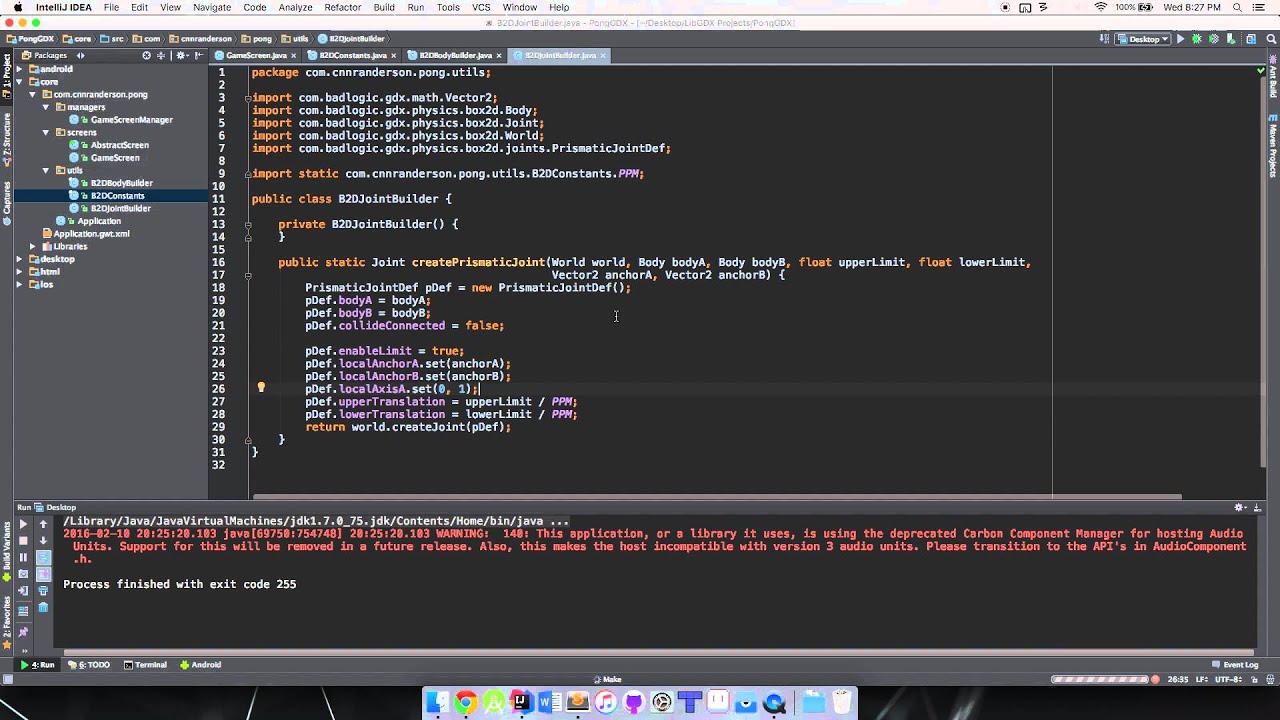This screenshot has height=720, width=1280.
Task: Toggle the 2: Favorites tool window
Action: [6, 622]
